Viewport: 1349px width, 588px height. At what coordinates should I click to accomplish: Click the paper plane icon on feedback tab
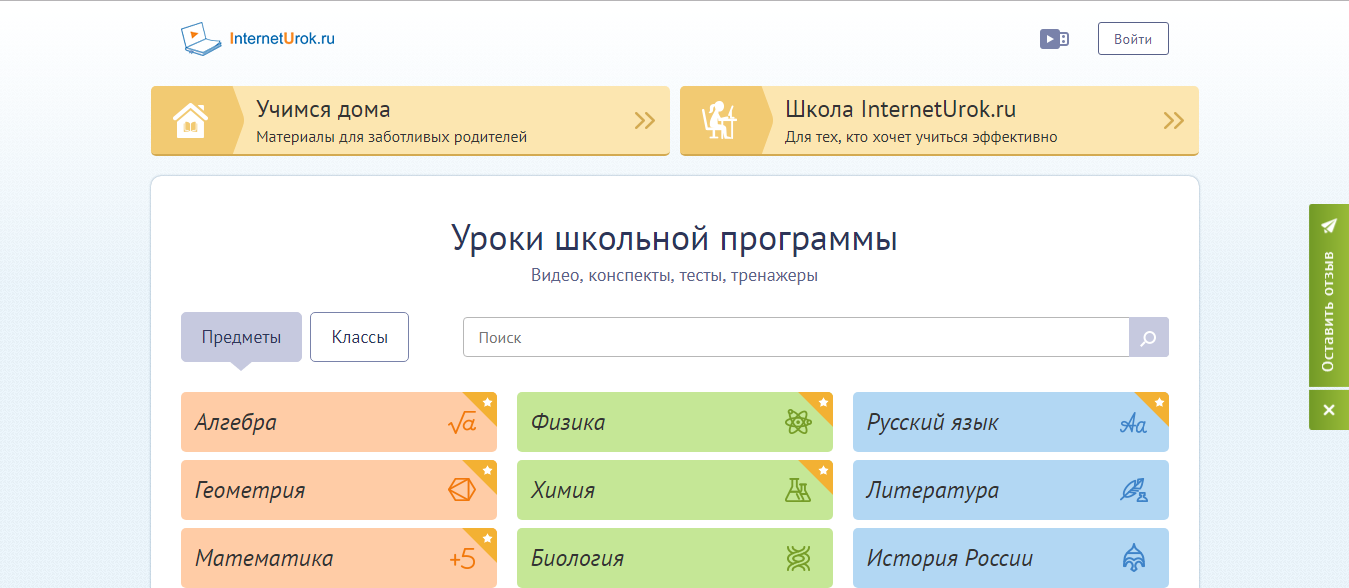tap(1329, 227)
